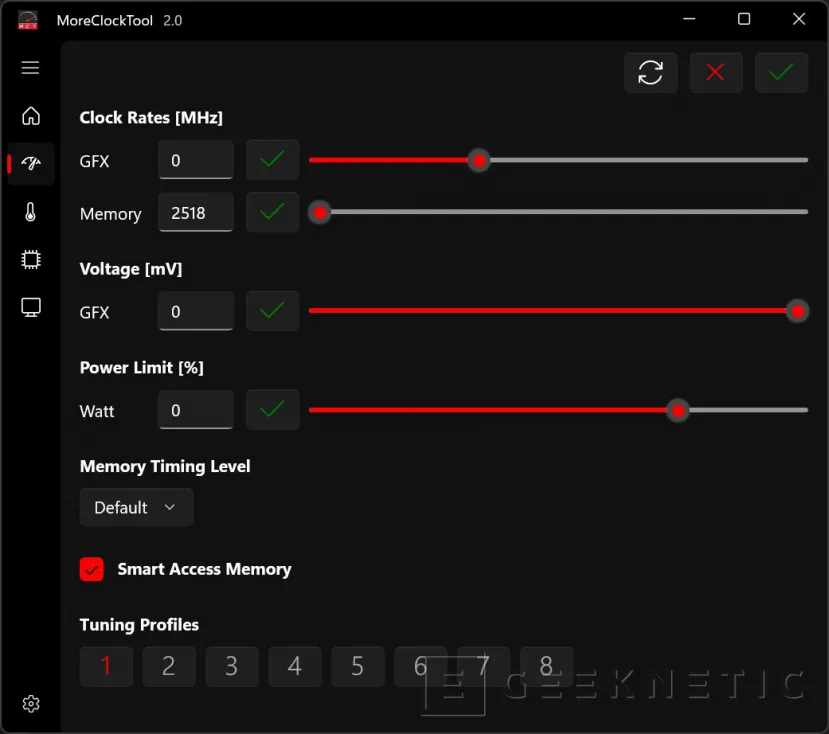
Task: Apply all settings with the green checkmark icon
Action: pyautogui.click(x=781, y=72)
